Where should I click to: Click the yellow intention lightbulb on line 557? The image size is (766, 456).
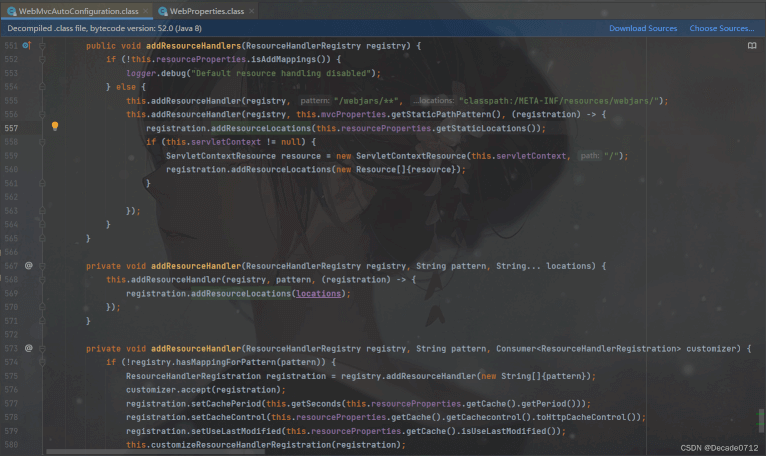[55, 127]
